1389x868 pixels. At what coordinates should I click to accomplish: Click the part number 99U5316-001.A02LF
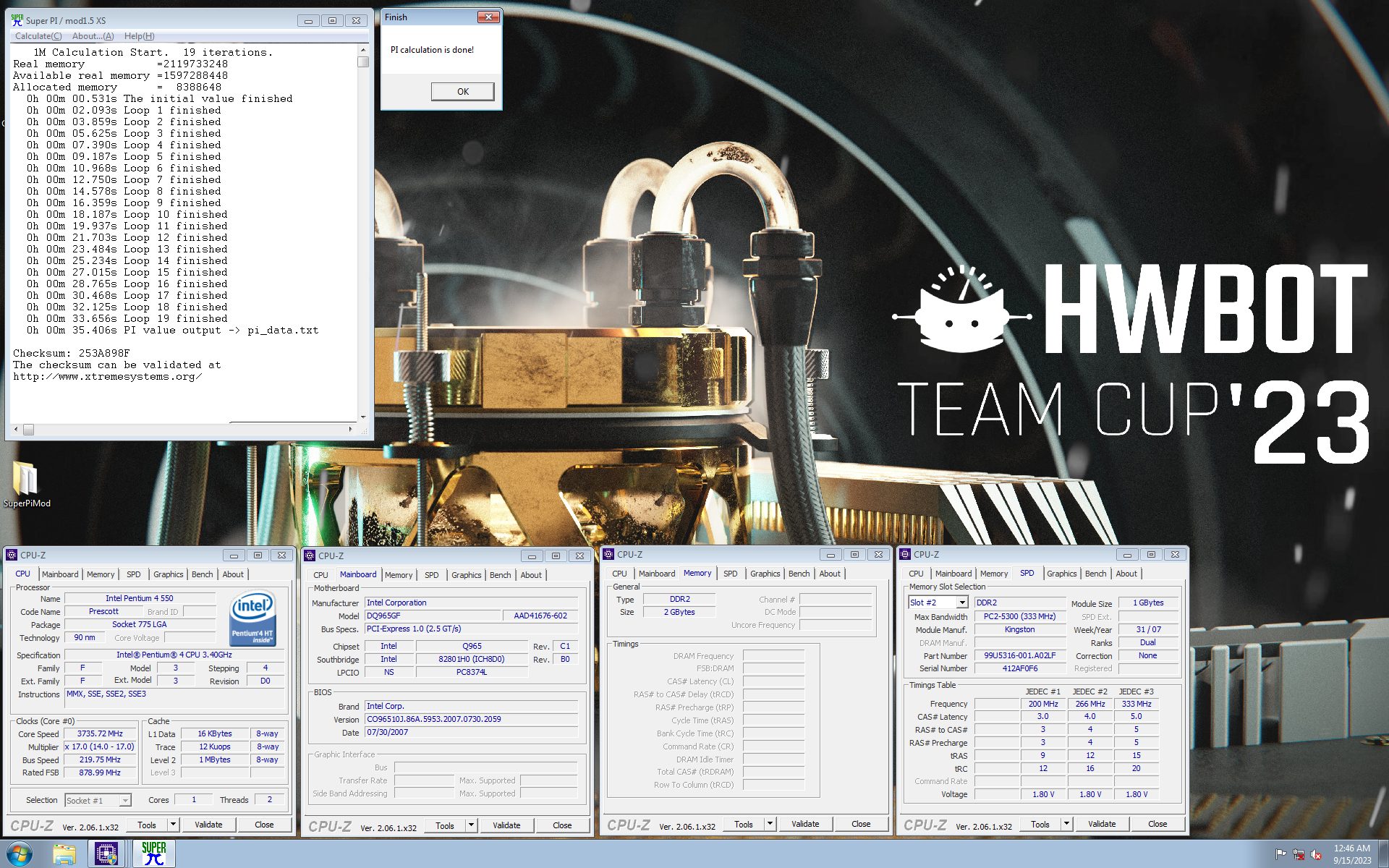1019,655
